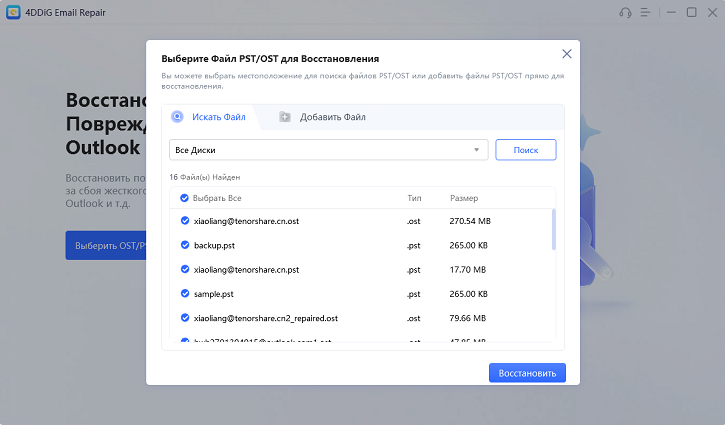Uncheck xiaoliang@tenorshare.cn2_repaired.ost checkbox
The width and height of the screenshot is (725, 425).
(x=185, y=318)
